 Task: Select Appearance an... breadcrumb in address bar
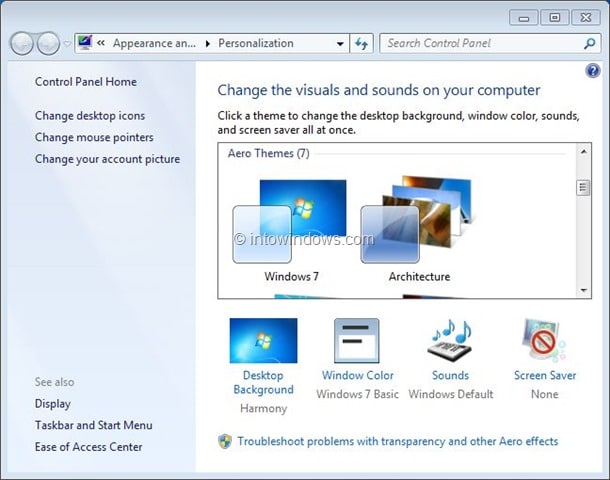154,43
